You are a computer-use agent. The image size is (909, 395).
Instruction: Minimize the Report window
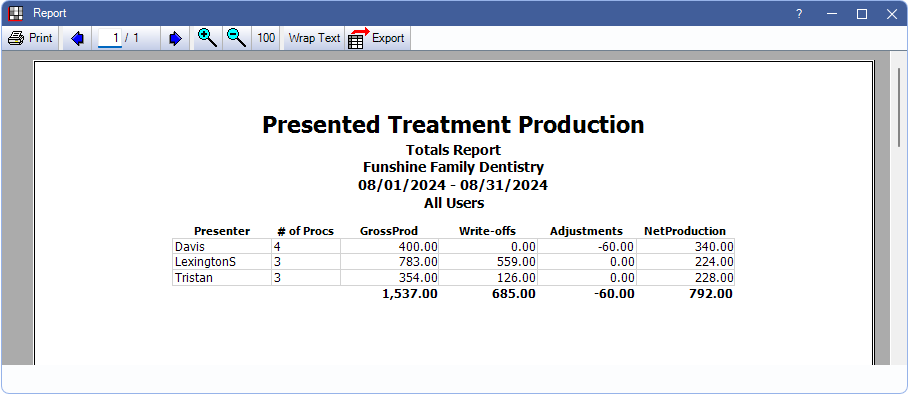(832, 13)
